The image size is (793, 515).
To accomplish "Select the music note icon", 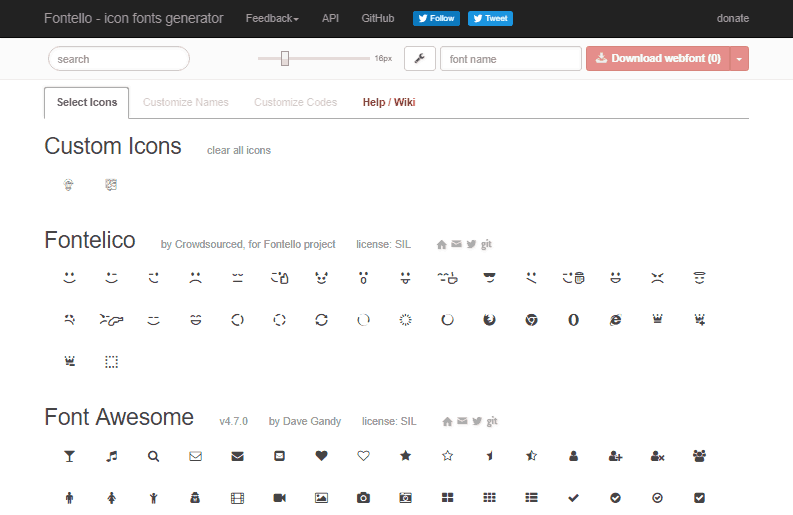I will 111,456.
